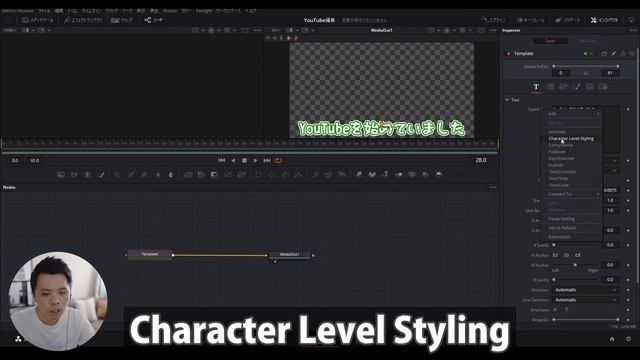Toggle the Nodes panel button
The width and height of the screenshot is (640, 360).
[153, 20]
